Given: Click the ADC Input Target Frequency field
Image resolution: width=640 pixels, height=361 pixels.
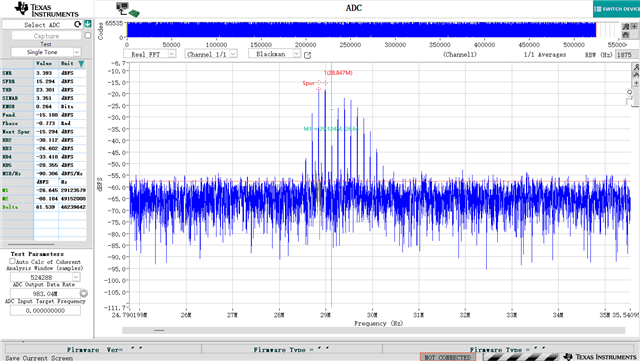Looking at the screenshot, I should [x=45, y=311].
